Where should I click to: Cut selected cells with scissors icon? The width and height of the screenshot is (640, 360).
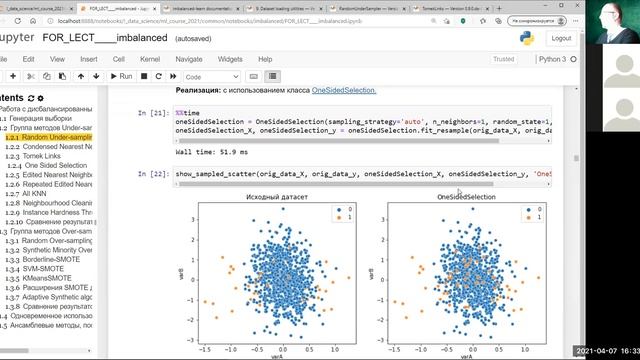coord(31,76)
